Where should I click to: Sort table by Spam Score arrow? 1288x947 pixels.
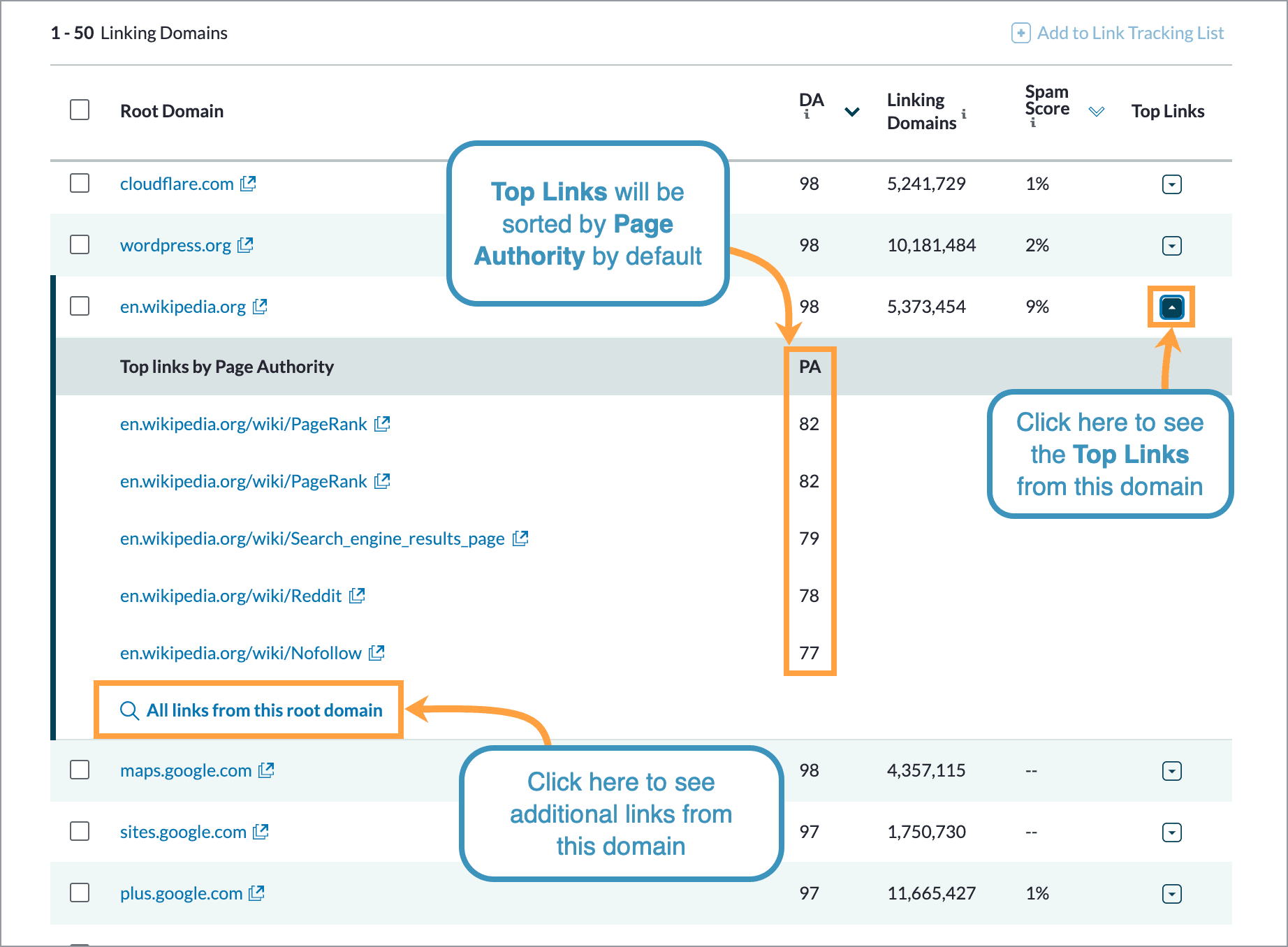(1097, 112)
